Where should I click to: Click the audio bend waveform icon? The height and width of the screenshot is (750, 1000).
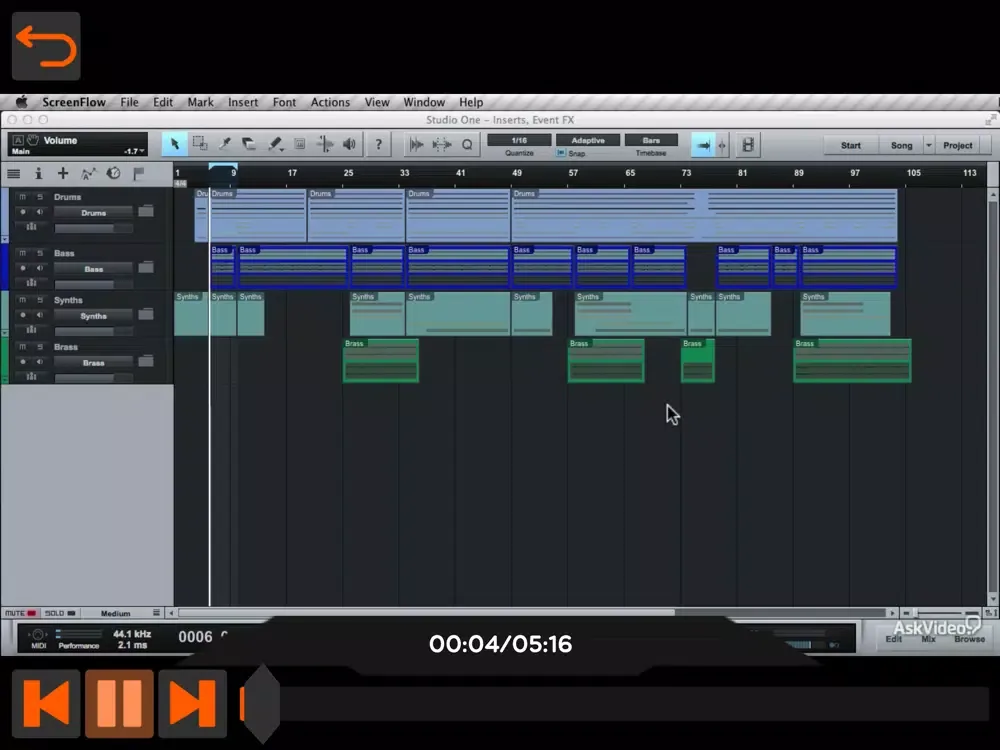tap(416, 145)
